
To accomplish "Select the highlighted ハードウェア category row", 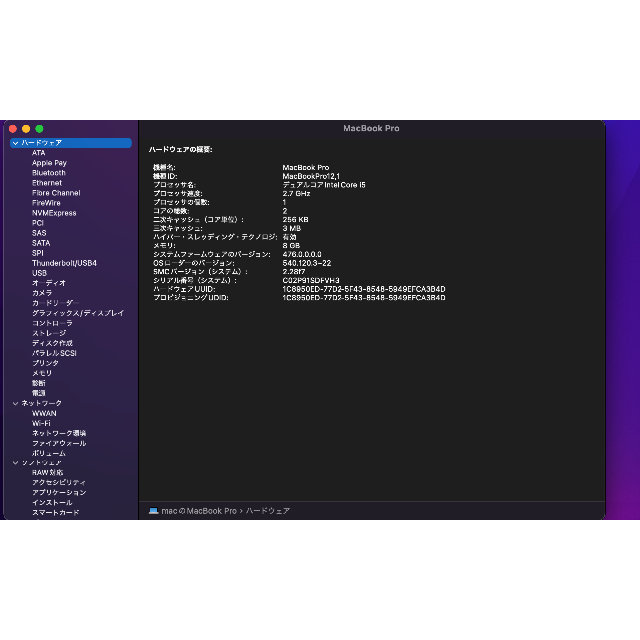I will tap(71, 143).
